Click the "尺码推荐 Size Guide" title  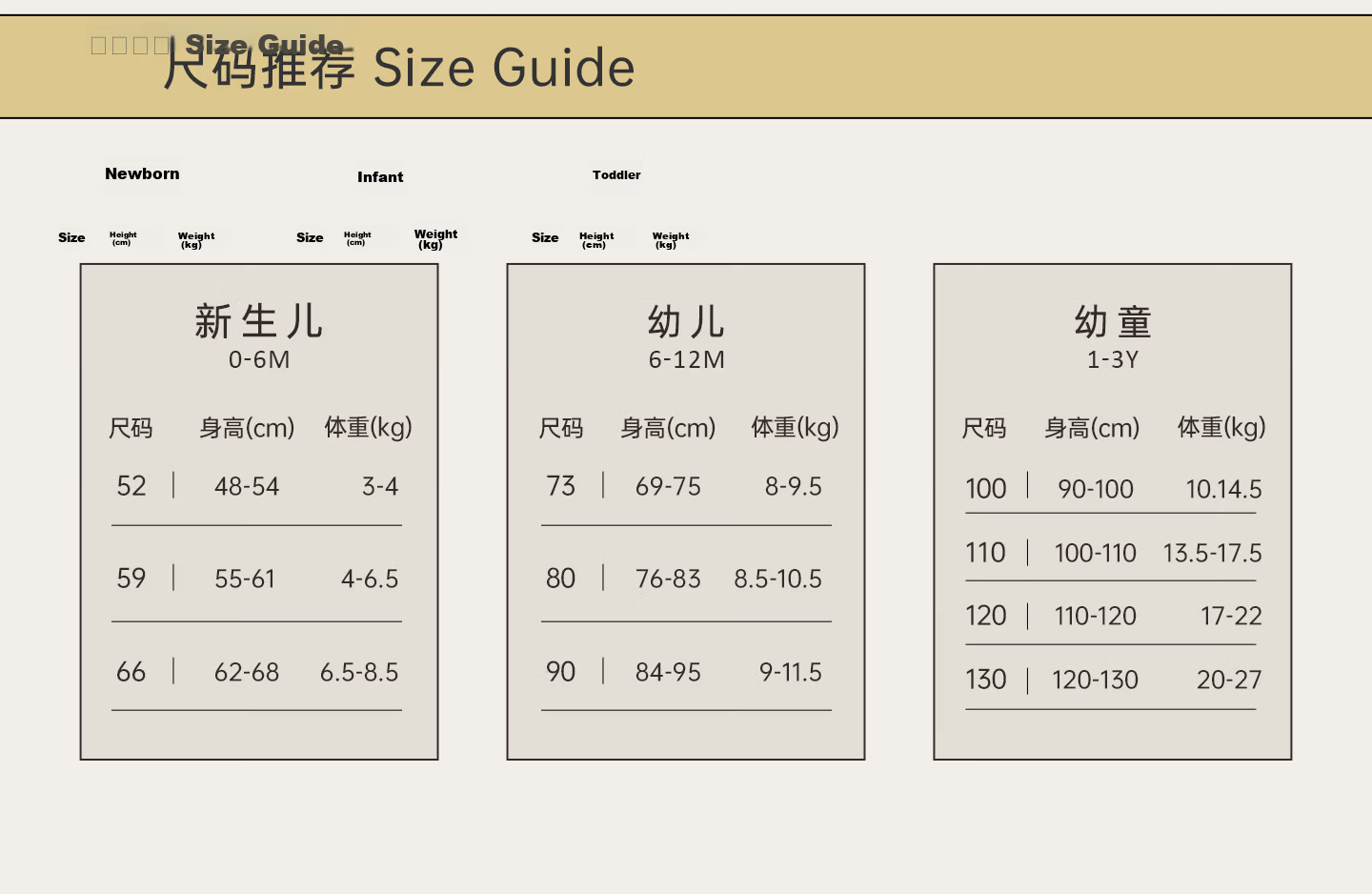tap(399, 68)
